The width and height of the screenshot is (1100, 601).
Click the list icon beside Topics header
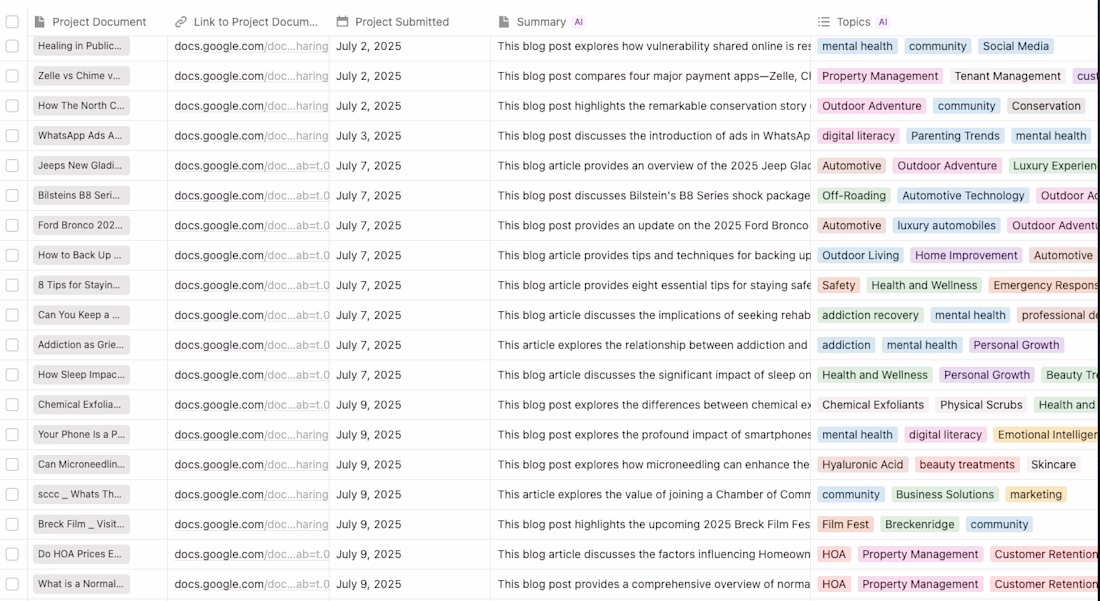(x=824, y=22)
